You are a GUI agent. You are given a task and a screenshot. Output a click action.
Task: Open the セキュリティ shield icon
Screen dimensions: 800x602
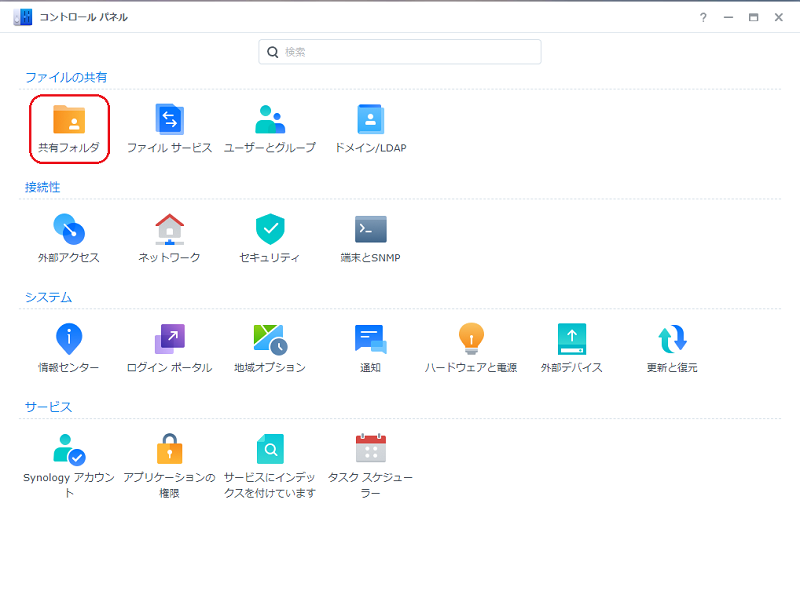(x=270, y=229)
